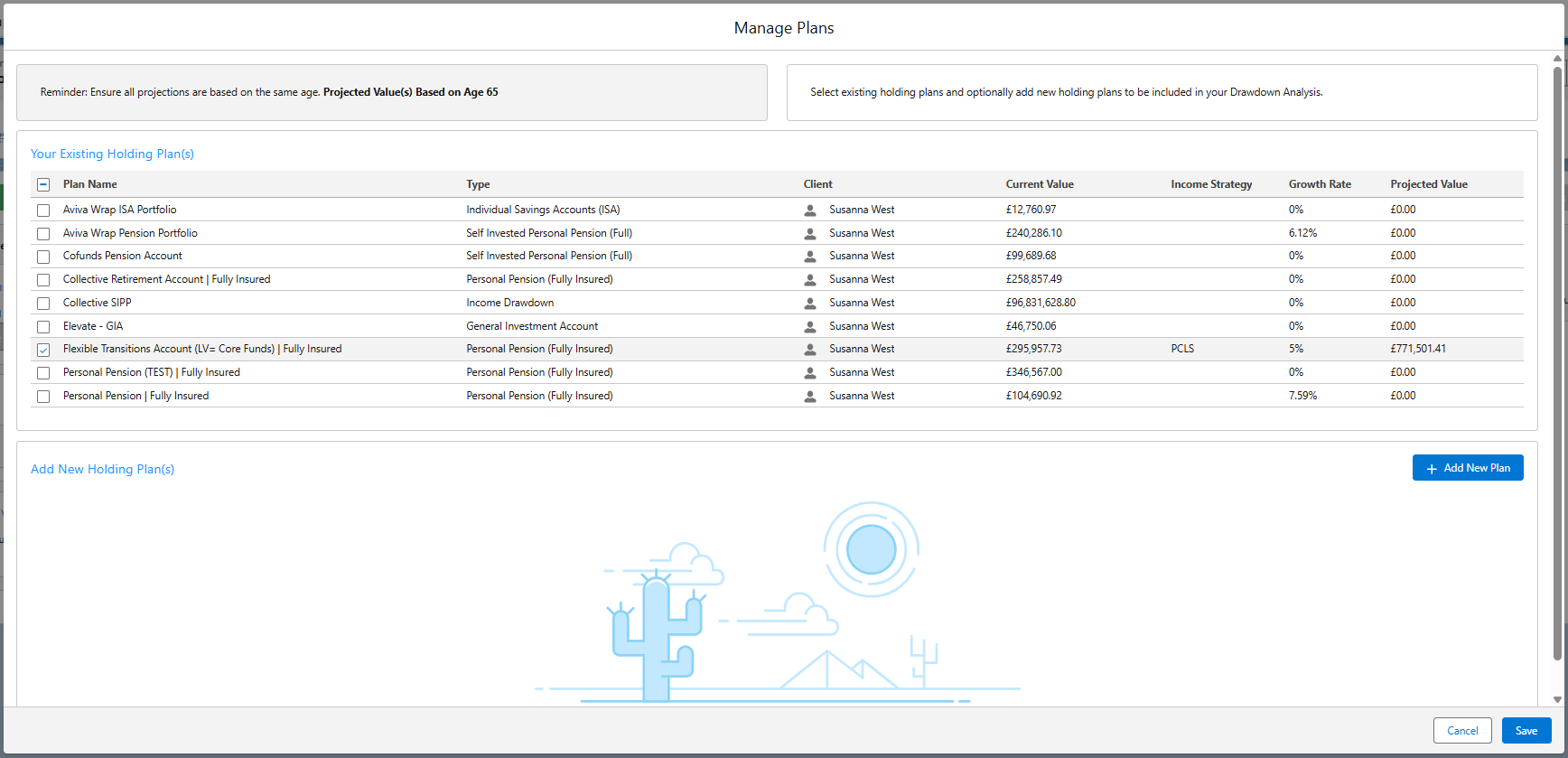This screenshot has width=1568, height=758.
Task: Click the Type column header
Action: tap(478, 184)
